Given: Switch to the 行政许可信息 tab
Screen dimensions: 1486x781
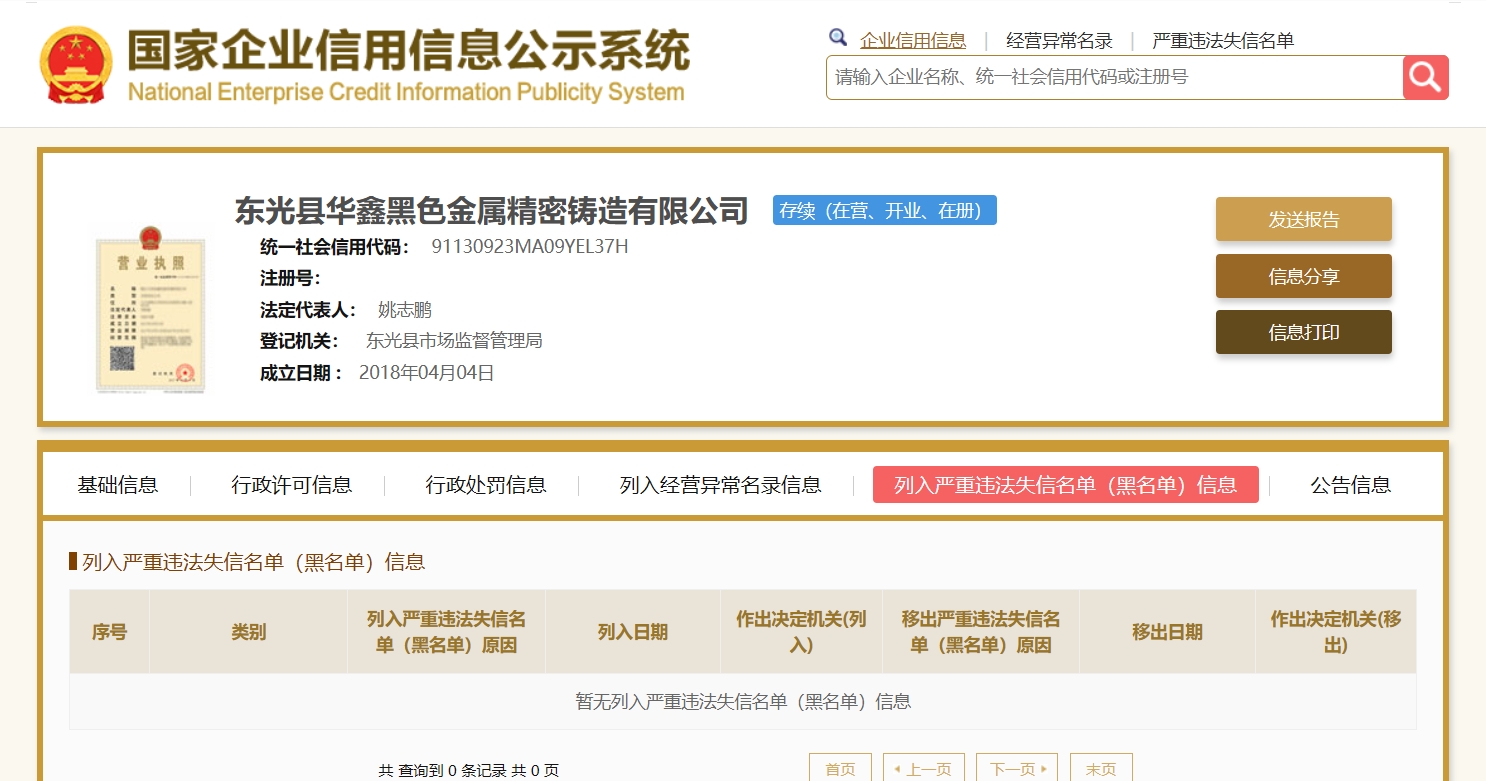Looking at the screenshot, I should (x=292, y=485).
